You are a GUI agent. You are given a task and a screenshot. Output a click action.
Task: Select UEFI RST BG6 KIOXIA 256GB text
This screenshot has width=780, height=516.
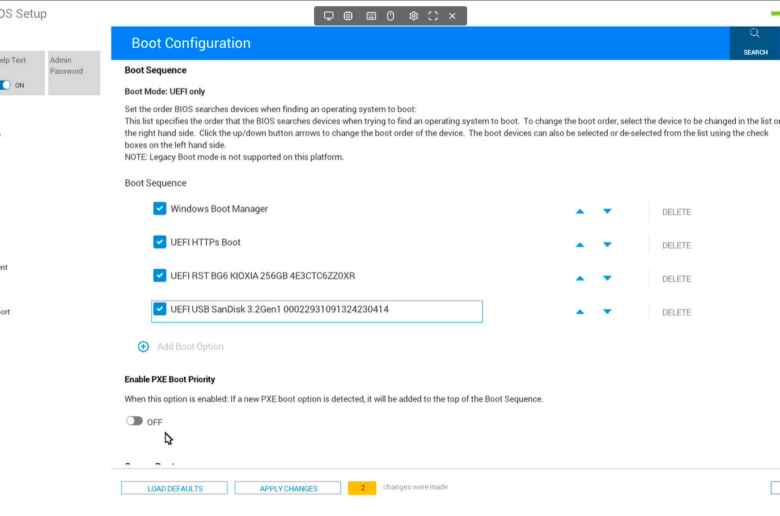[x=263, y=276]
